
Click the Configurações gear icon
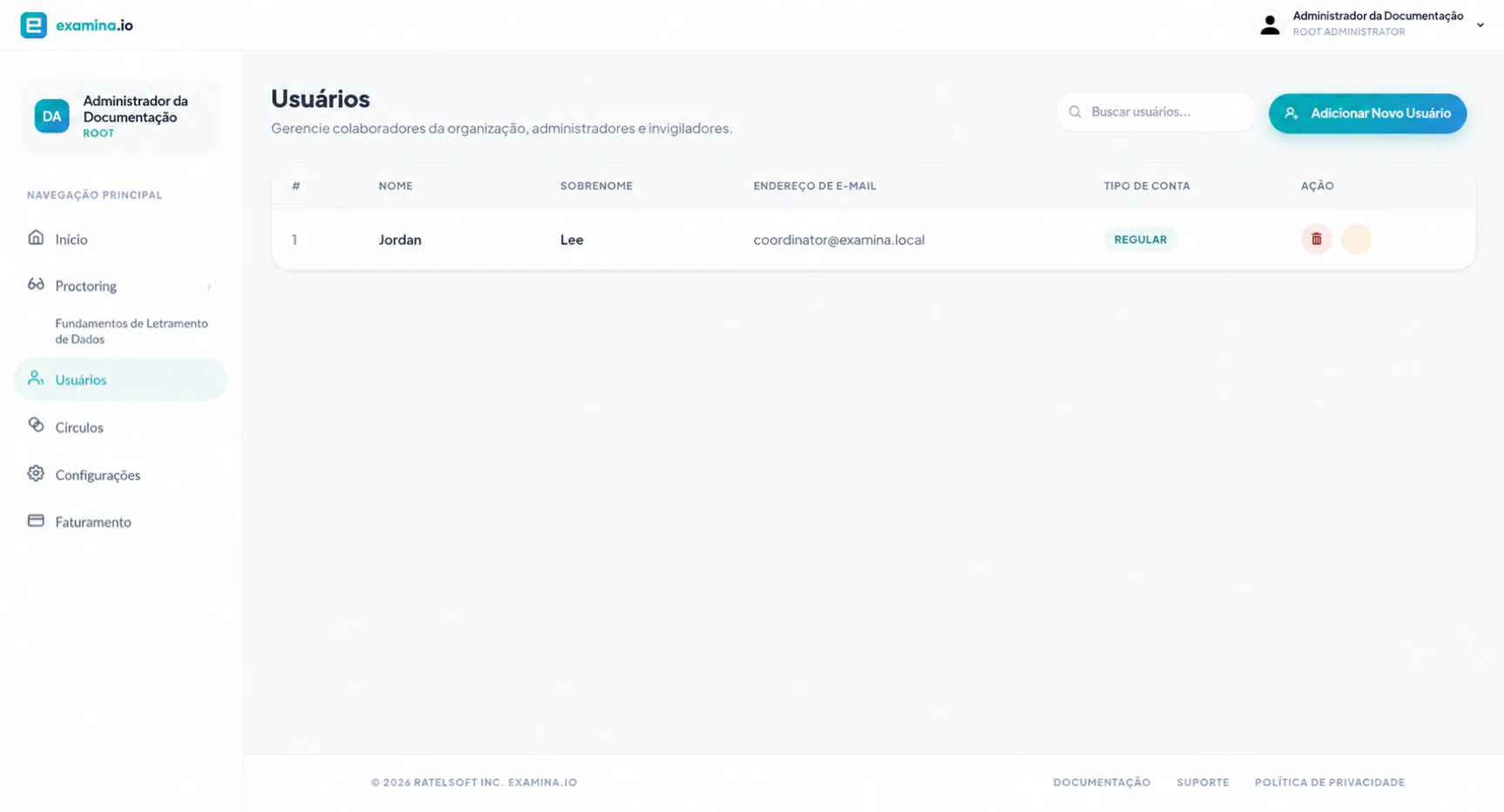click(x=36, y=473)
